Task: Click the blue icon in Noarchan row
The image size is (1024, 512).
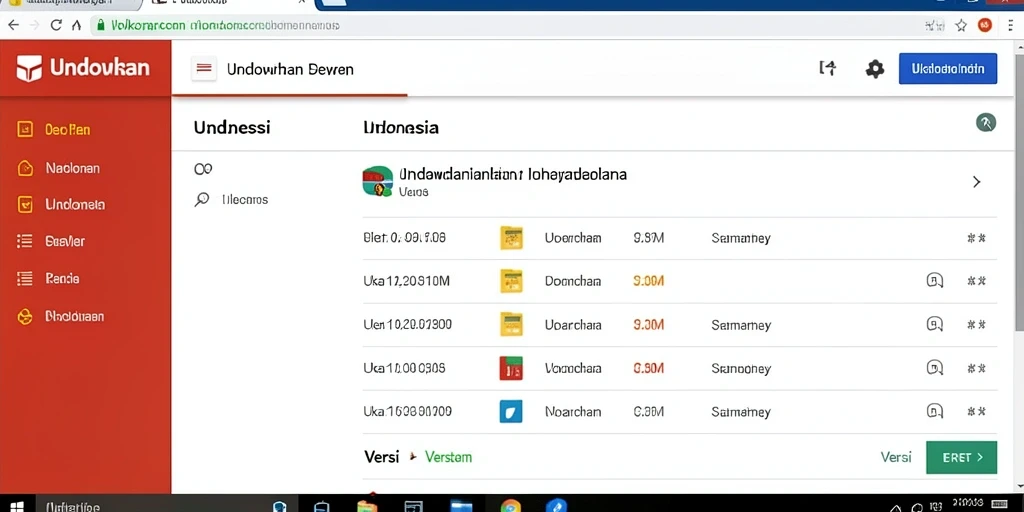Action: pyautogui.click(x=511, y=411)
